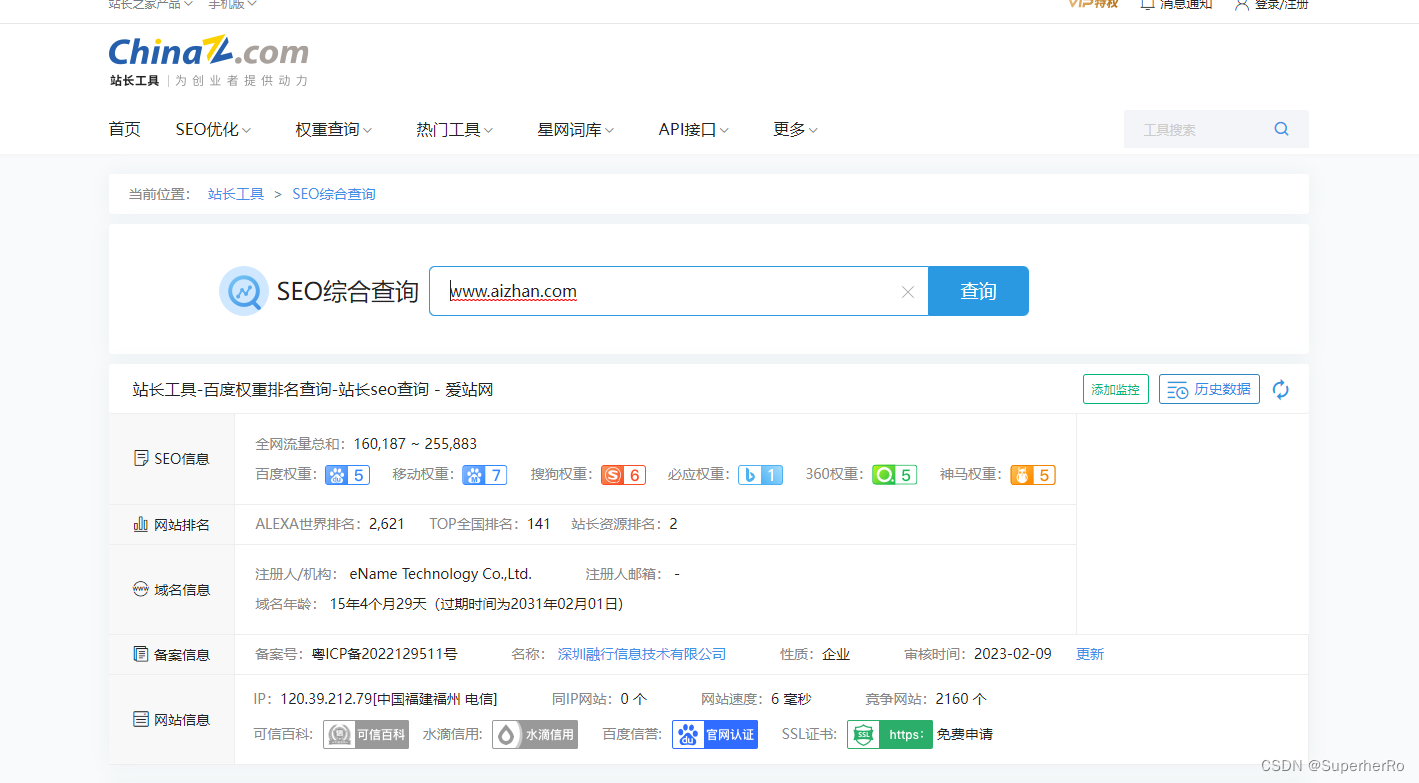Image resolution: width=1419 pixels, height=783 pixels.
Task: Click the mobile weight badge showing 7
Action: click(484, 475)
